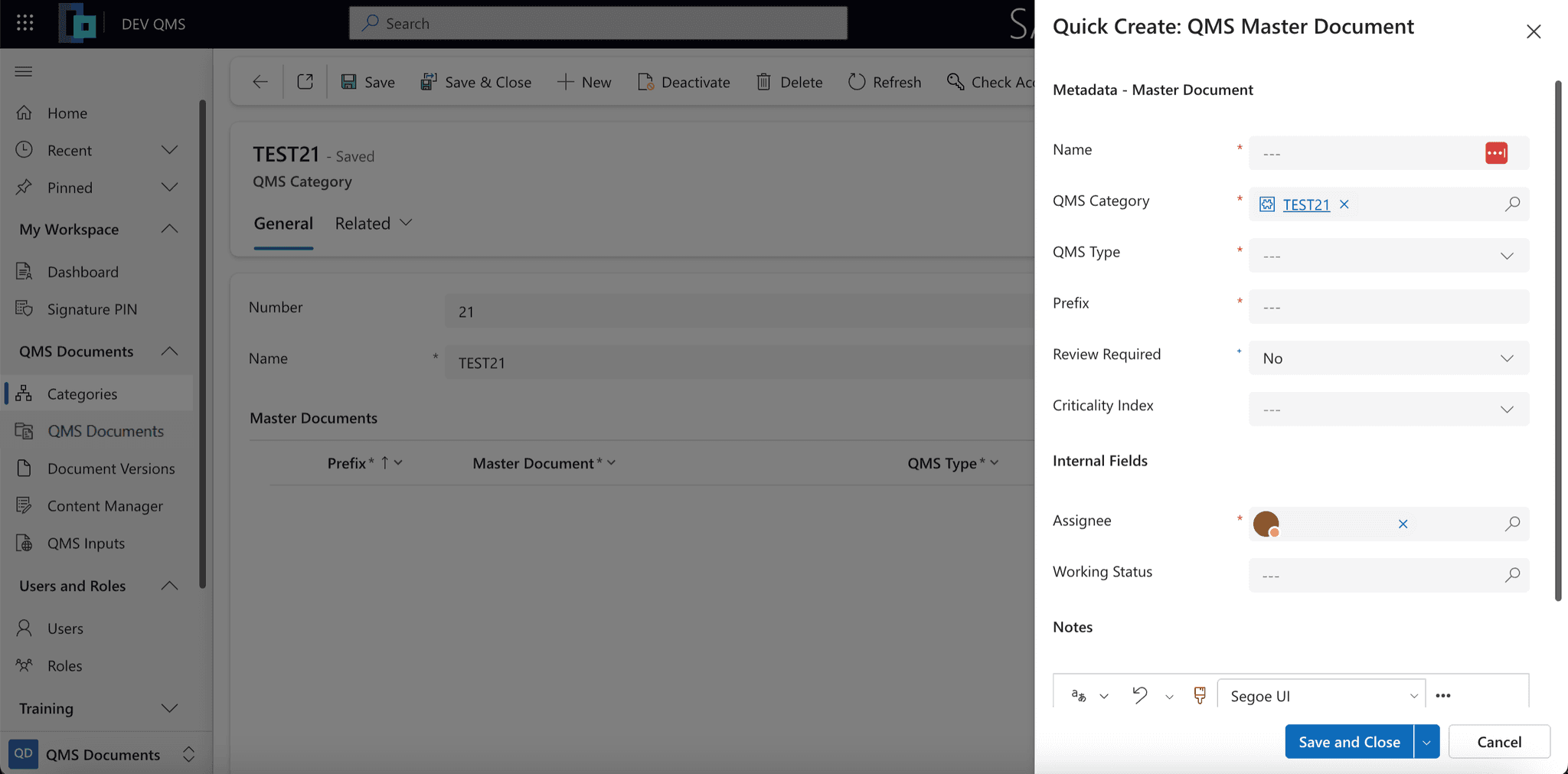This screenshot has height=774, width=1568.
Task: Go back using the arrow icon
Action: (x=260, y=82)
